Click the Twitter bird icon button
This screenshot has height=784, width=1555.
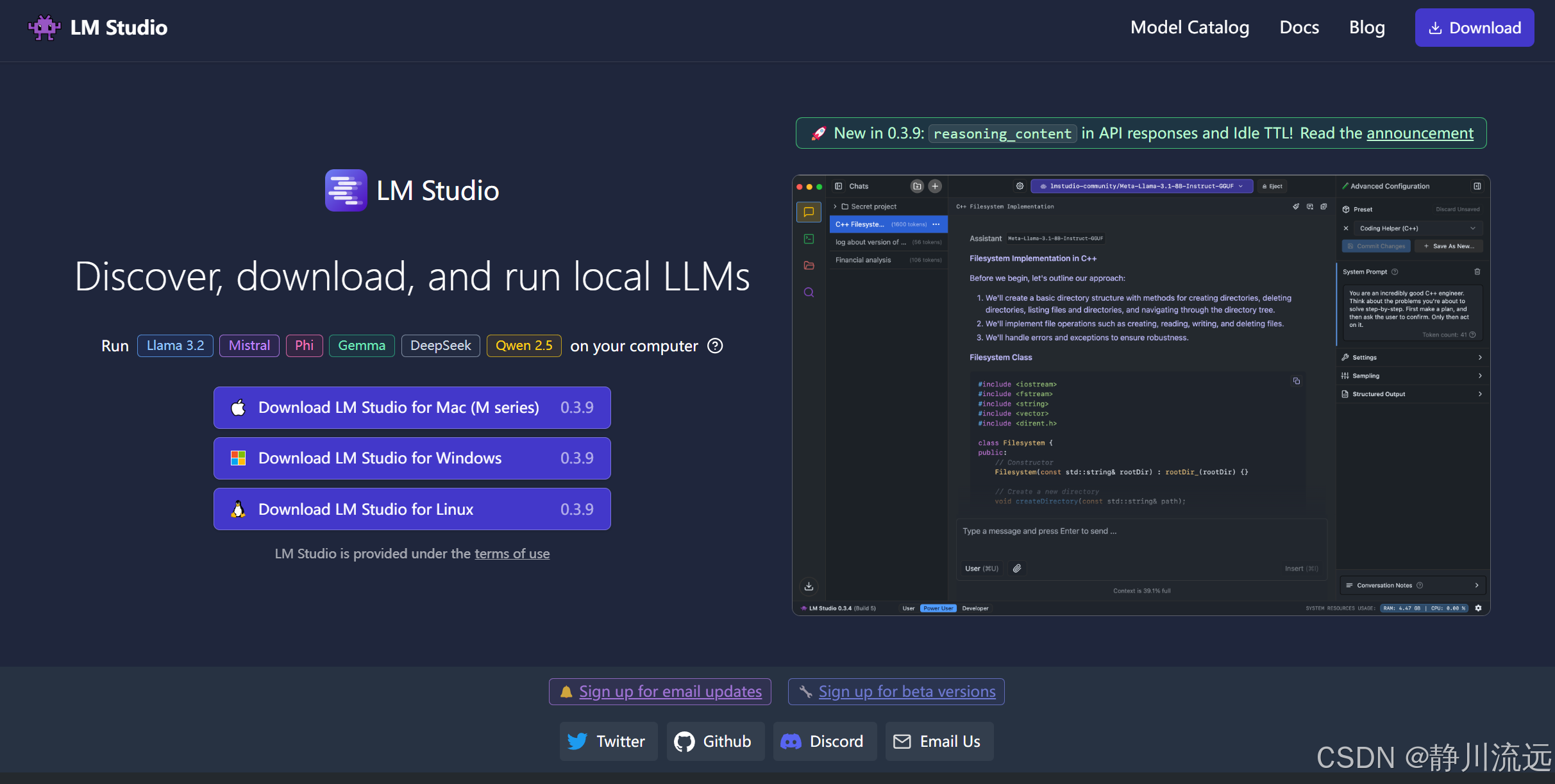[x=608, y=742]
